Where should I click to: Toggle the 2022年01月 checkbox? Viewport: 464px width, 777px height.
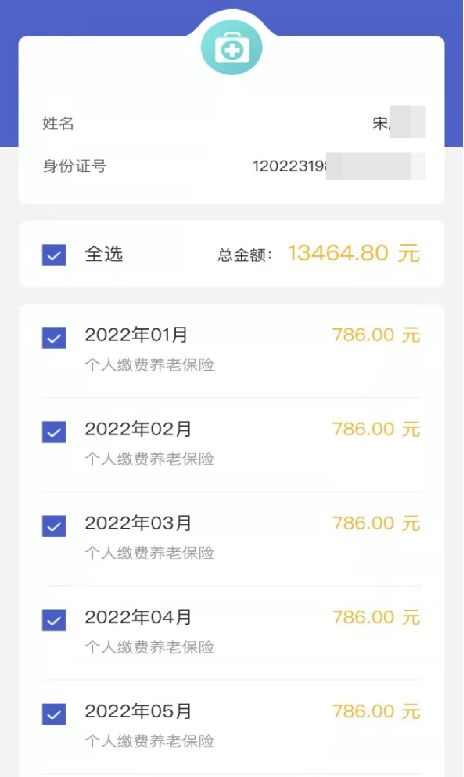coord(54,338)
